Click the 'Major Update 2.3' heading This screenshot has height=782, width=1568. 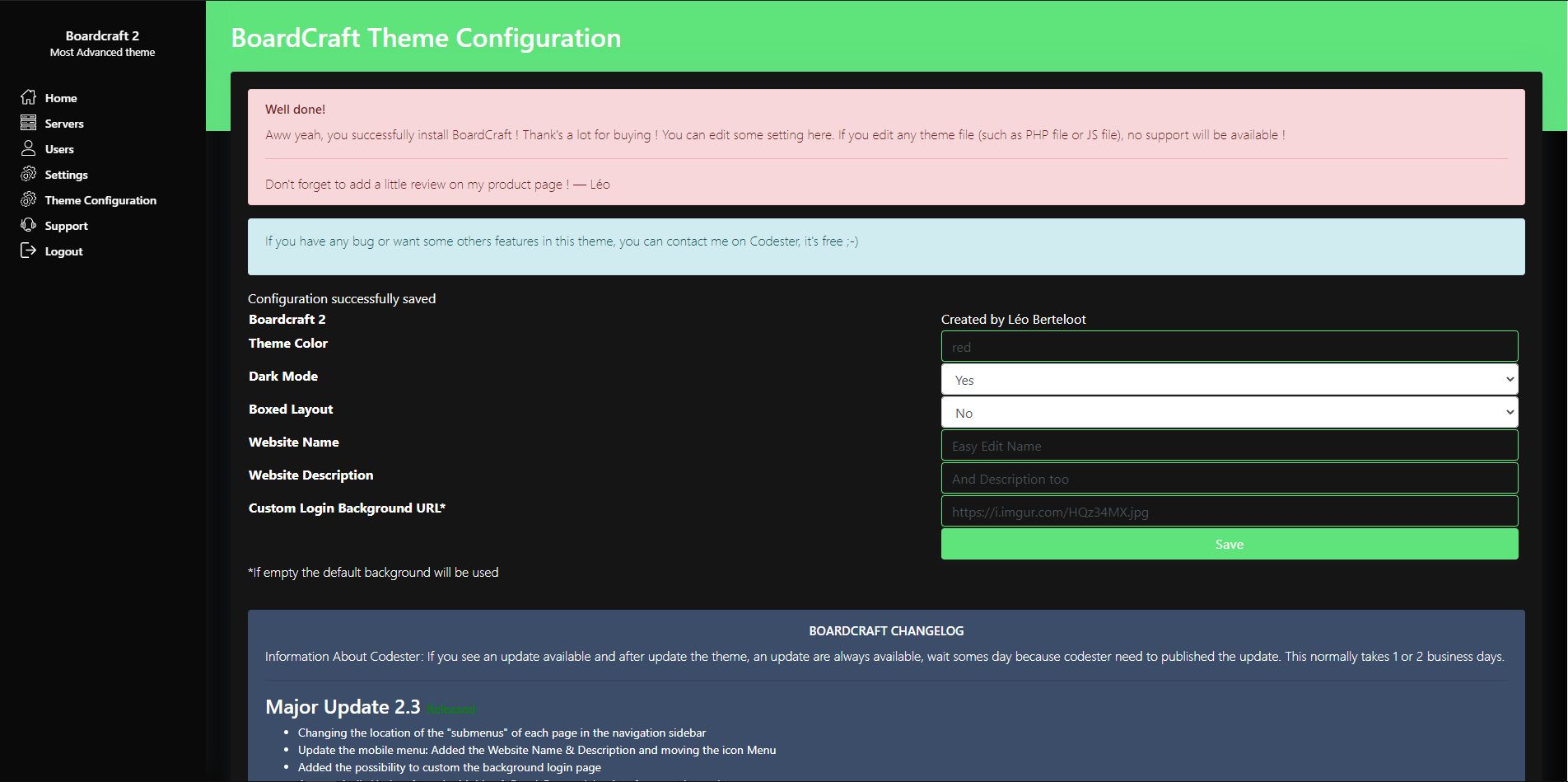click(343, 706)
